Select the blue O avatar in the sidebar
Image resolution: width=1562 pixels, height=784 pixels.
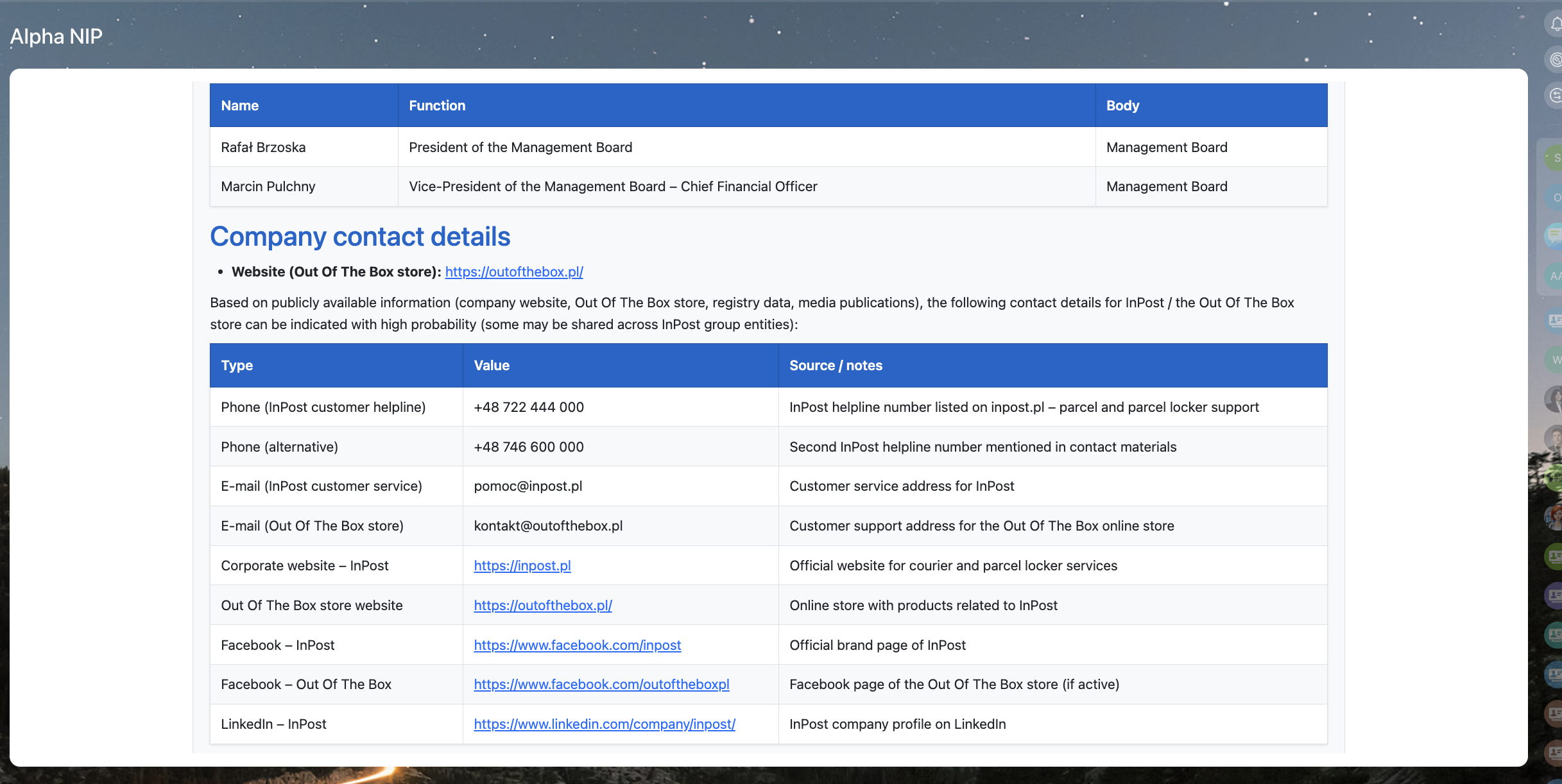pos(1555,198)
